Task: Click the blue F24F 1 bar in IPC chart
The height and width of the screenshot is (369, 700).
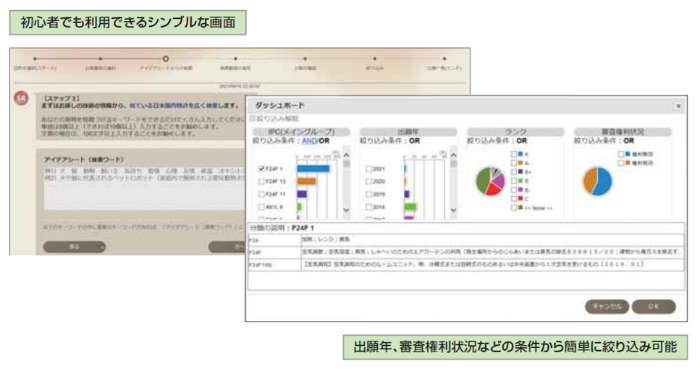Action: tap(313, 169)
